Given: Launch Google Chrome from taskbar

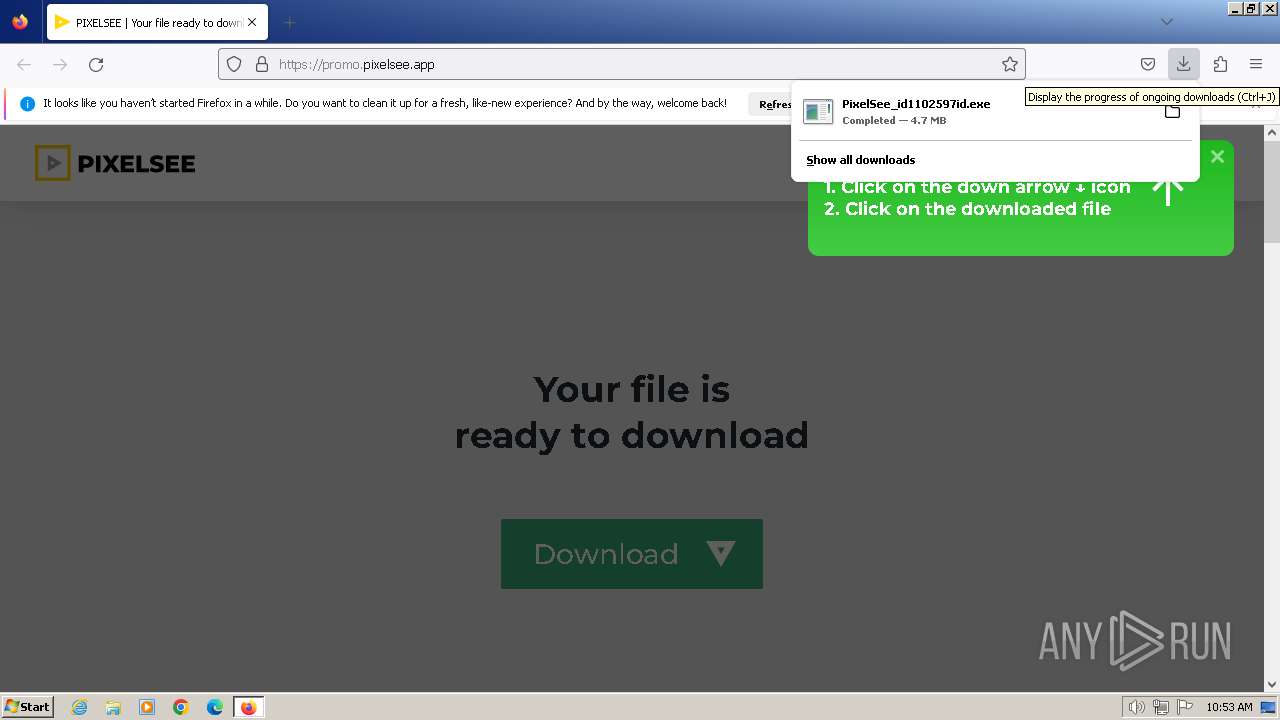Looking at the screenshot, I should point(181,707).
